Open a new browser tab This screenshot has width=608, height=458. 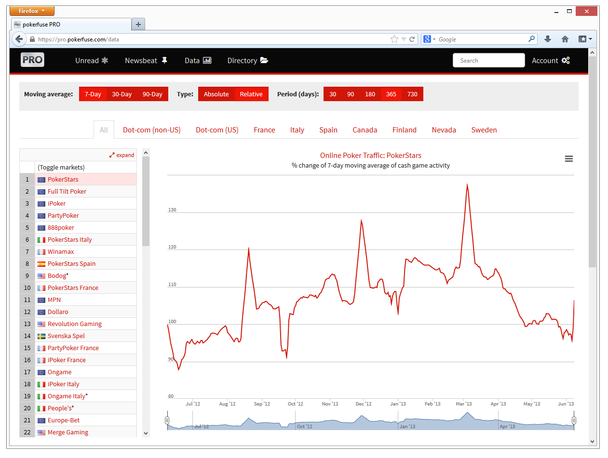pos(138,24)
